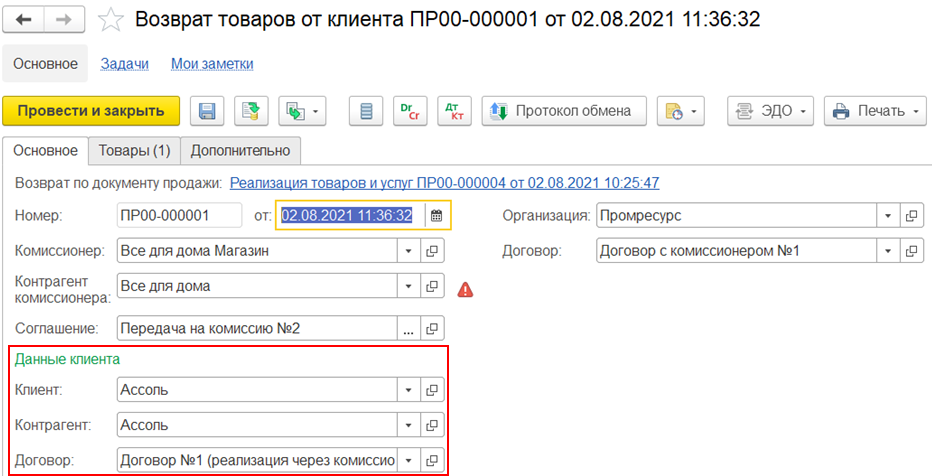
Task: Open document structure list icon
Action: coord(366,111)
